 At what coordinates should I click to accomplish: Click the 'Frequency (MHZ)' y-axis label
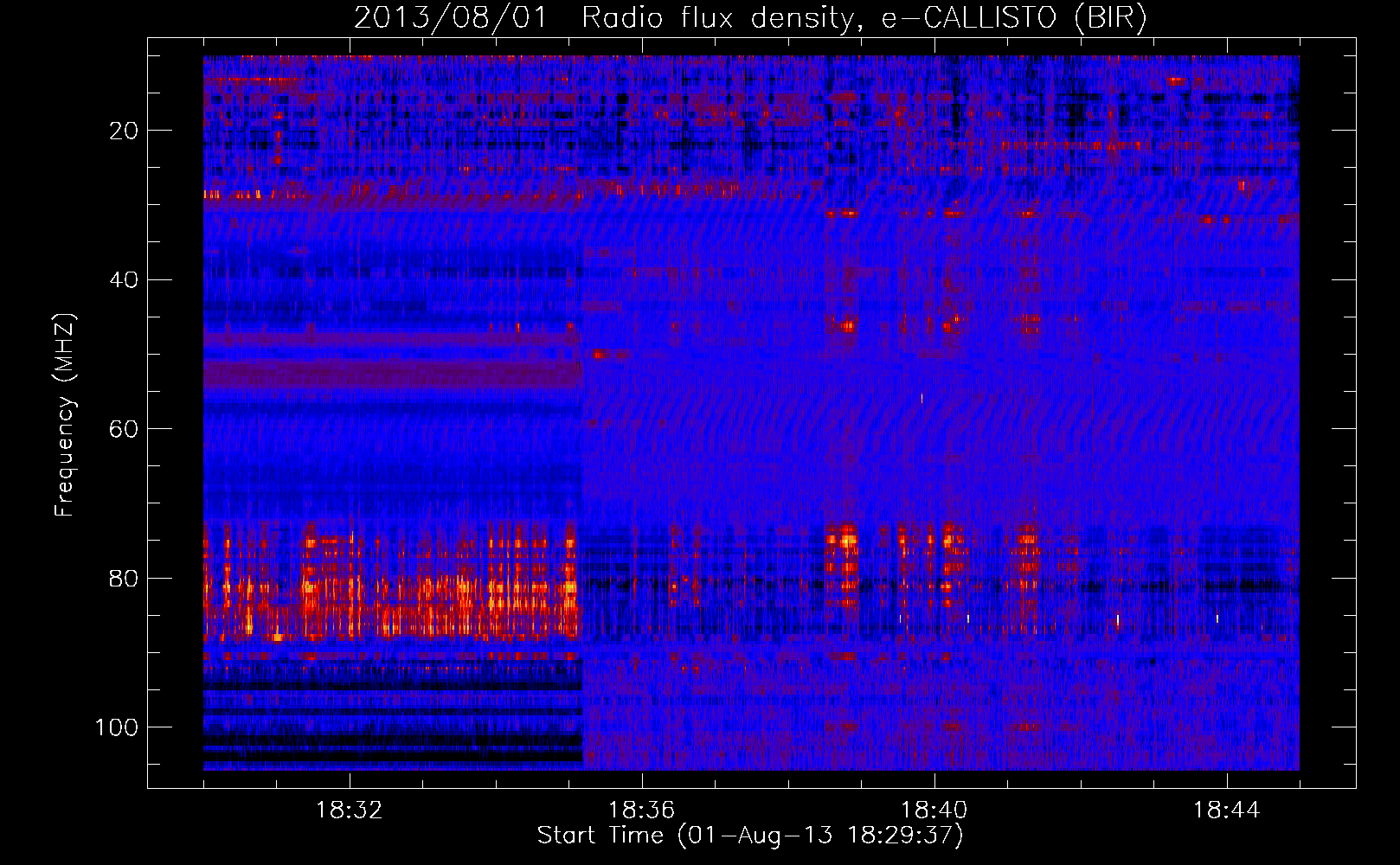point(65,415)
